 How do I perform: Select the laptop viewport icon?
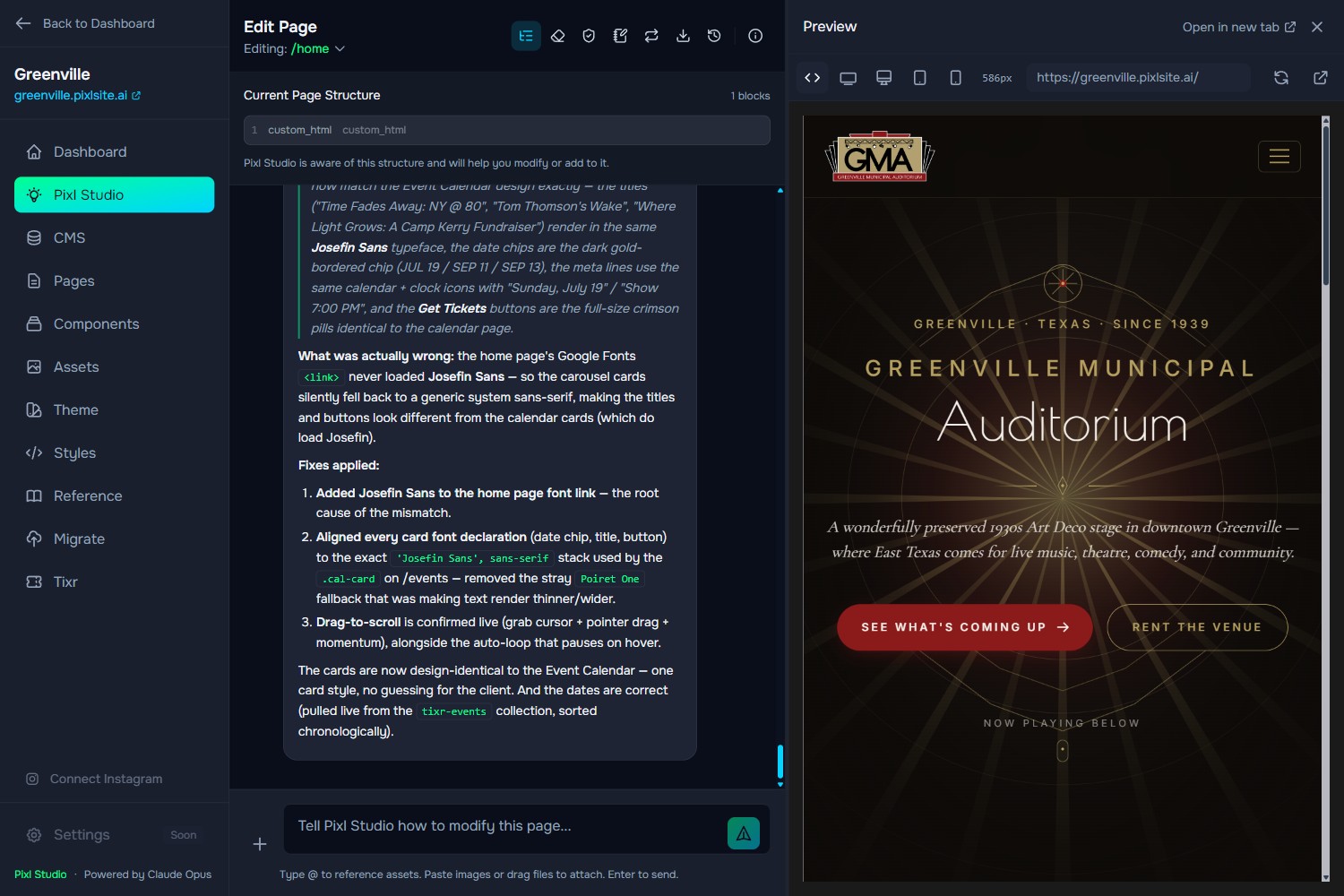pos(848,78)
